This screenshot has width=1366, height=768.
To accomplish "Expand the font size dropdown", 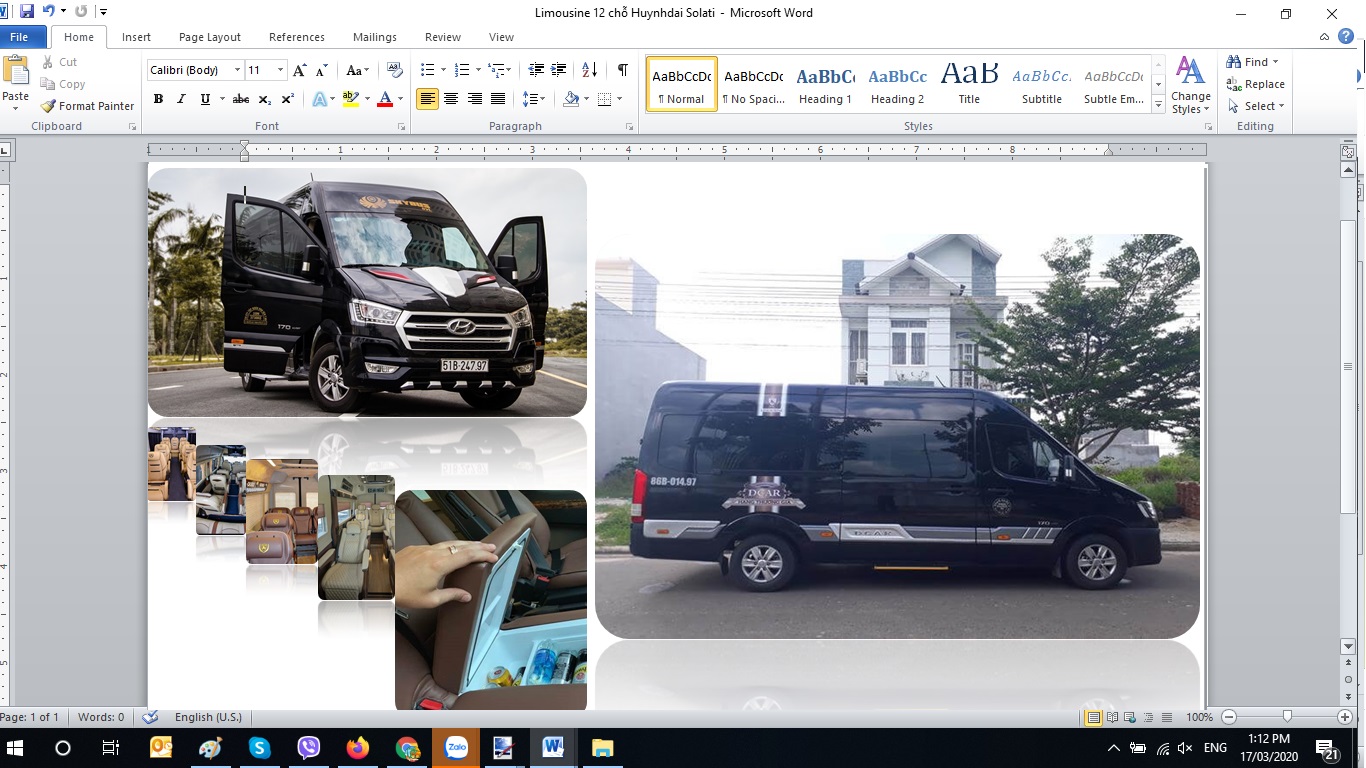I will pos(280,70).
